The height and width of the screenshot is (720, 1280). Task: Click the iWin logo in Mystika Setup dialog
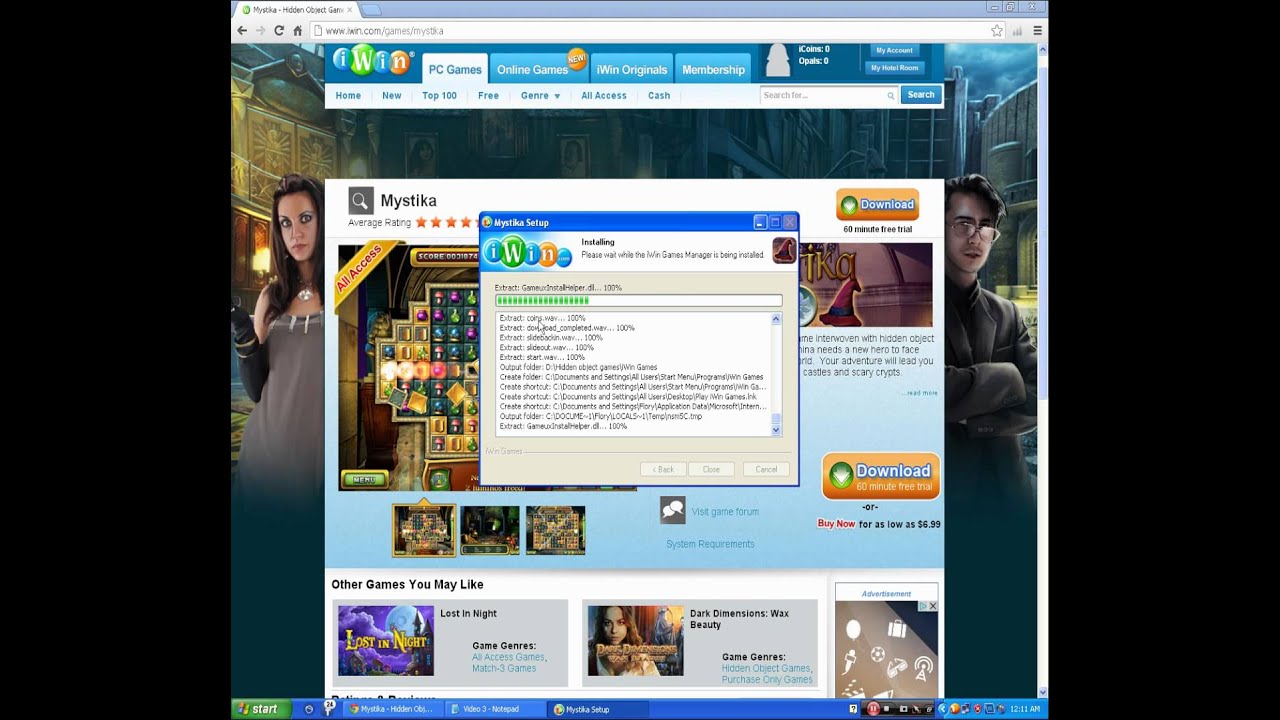click(527, 253)
